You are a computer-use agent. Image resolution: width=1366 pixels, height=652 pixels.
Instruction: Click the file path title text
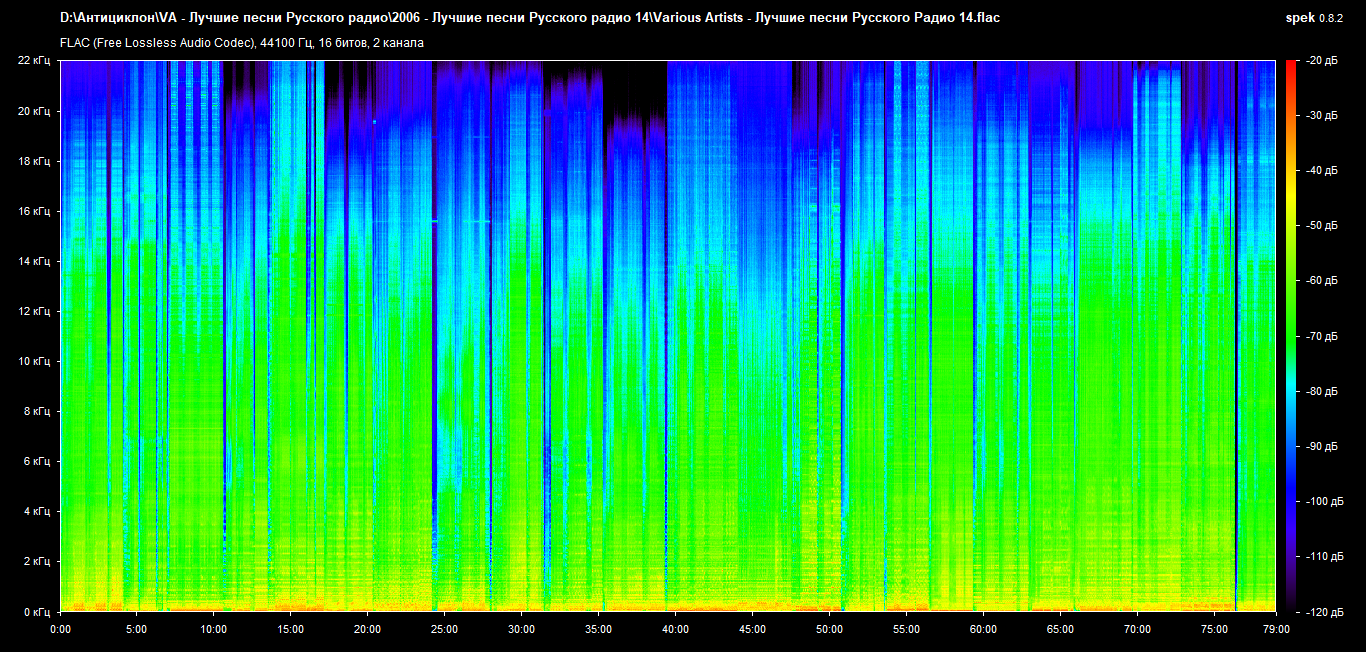point(530,18)
